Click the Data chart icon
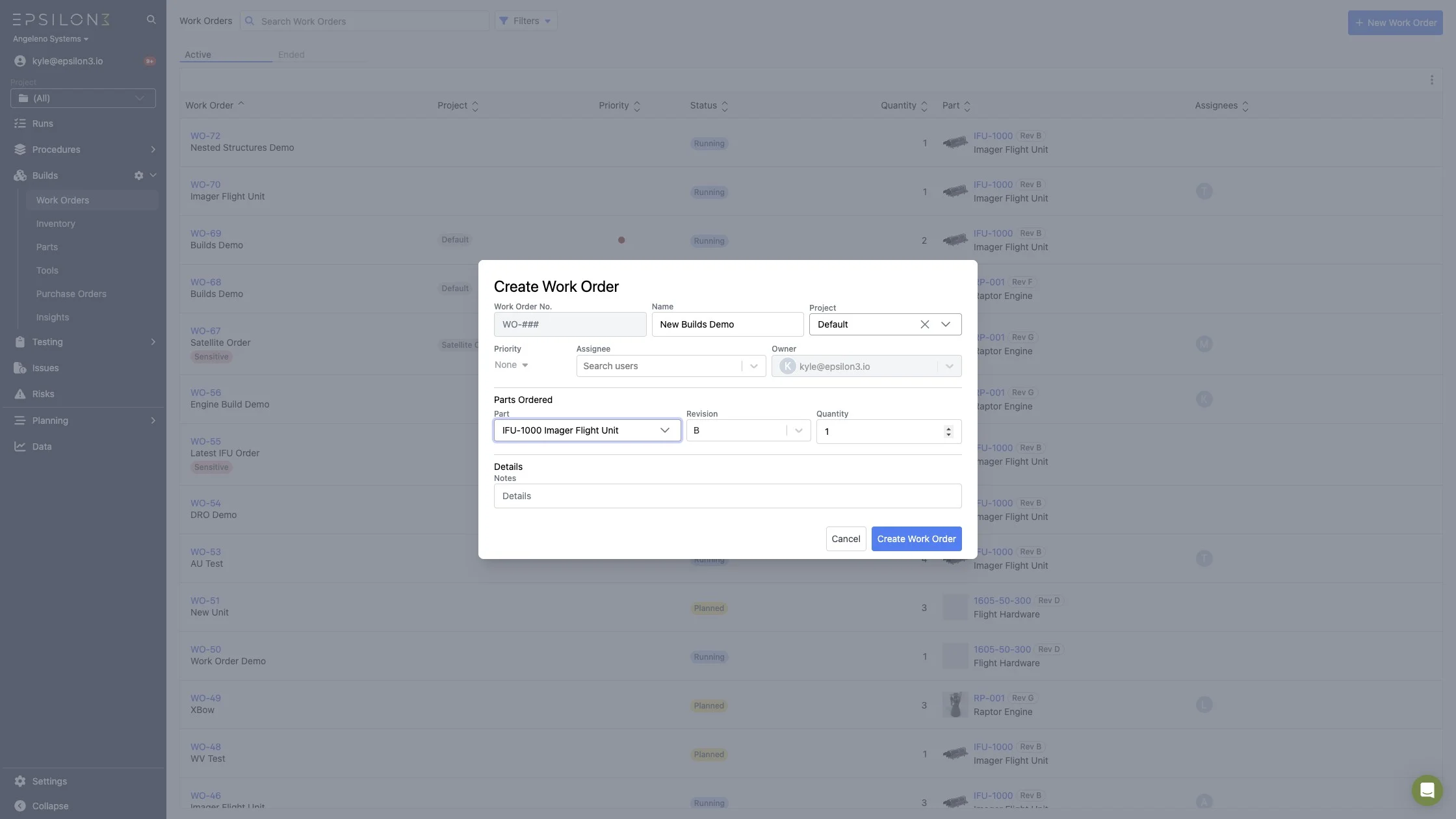The width and height of the screenshot is (1456, 819). click(x=20, y=447)
